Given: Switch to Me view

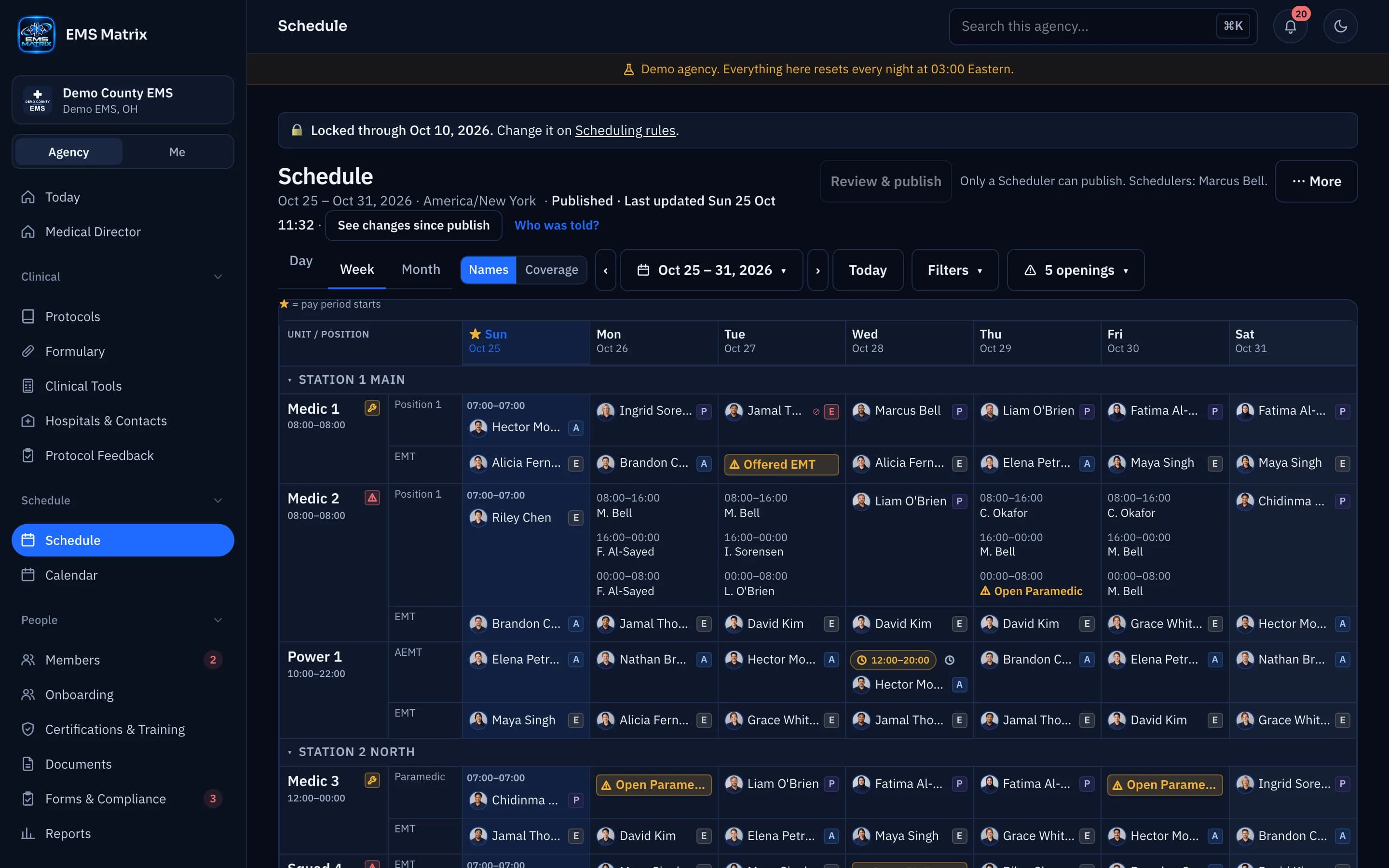Looking at the screenshot, I should tap(177, 152).
